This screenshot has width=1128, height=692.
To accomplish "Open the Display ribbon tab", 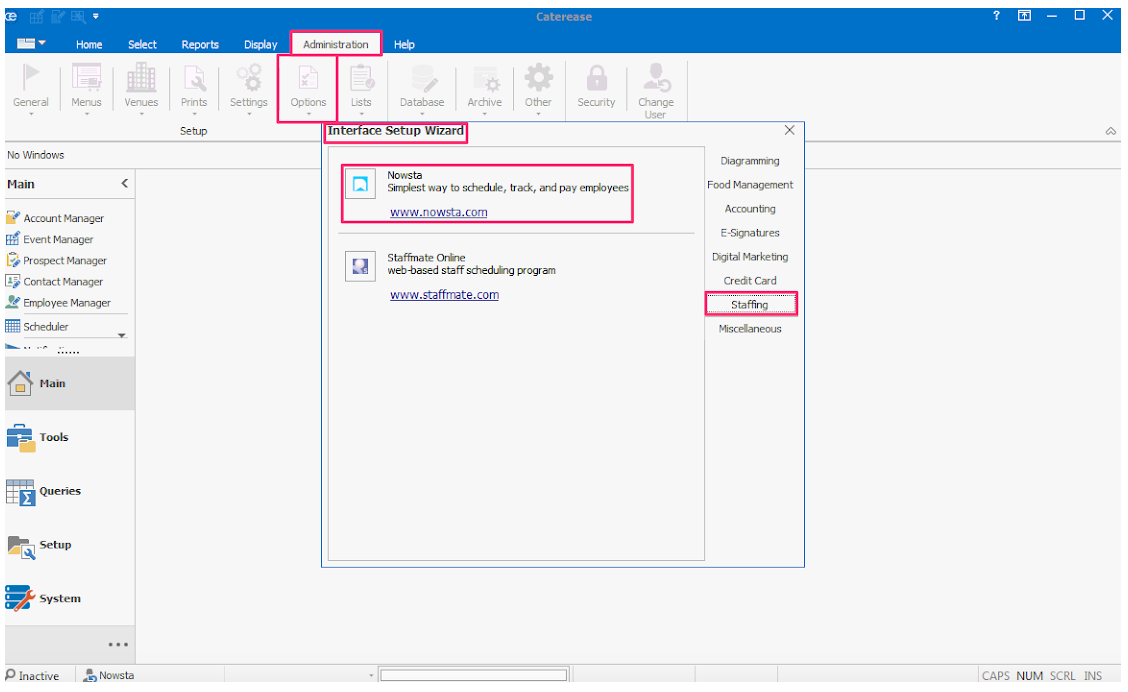I will (260, 45).
